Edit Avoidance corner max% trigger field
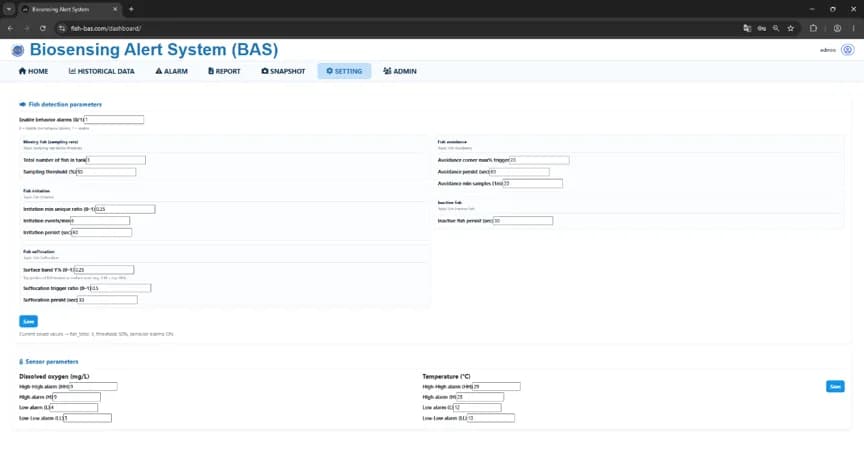Image resolution: width=864 pixels, height=464 pixels. pos(539,160)
